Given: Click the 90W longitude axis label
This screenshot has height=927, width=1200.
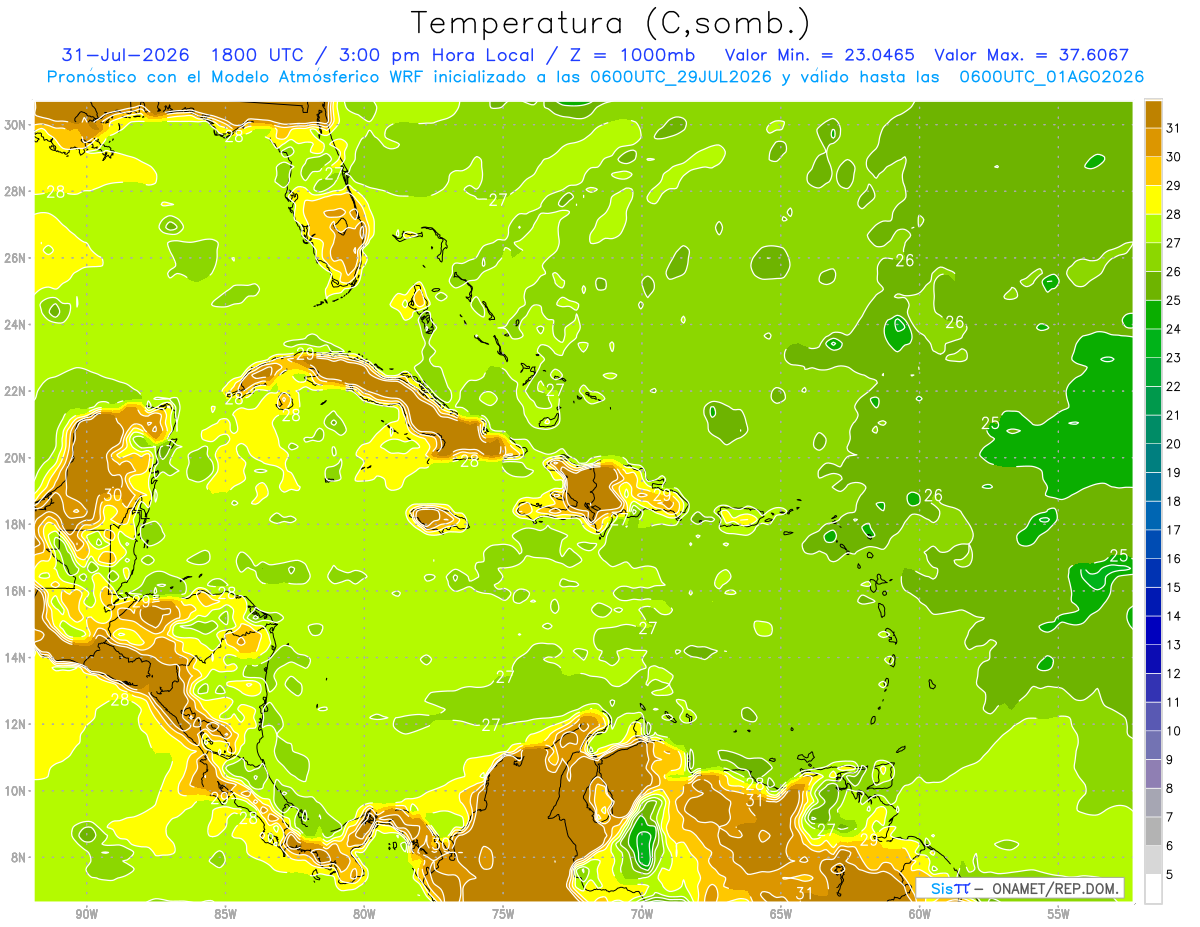Looking at the screenshot, I should [x=87, y=914].
